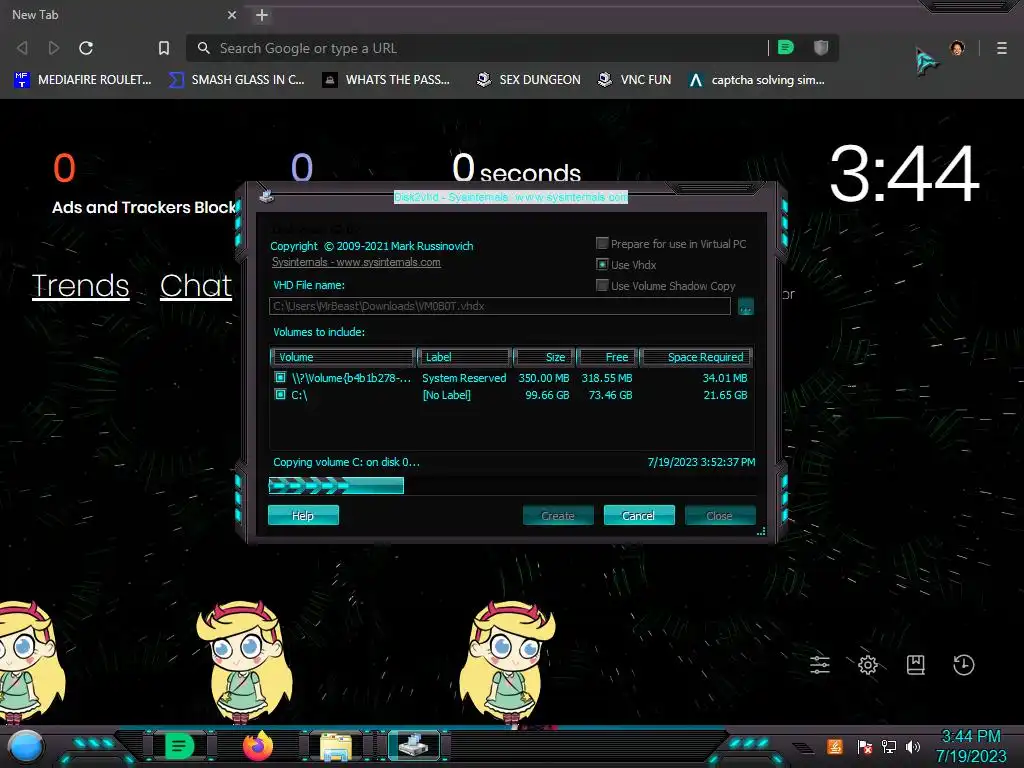Click the dialog resize grip

761,532
